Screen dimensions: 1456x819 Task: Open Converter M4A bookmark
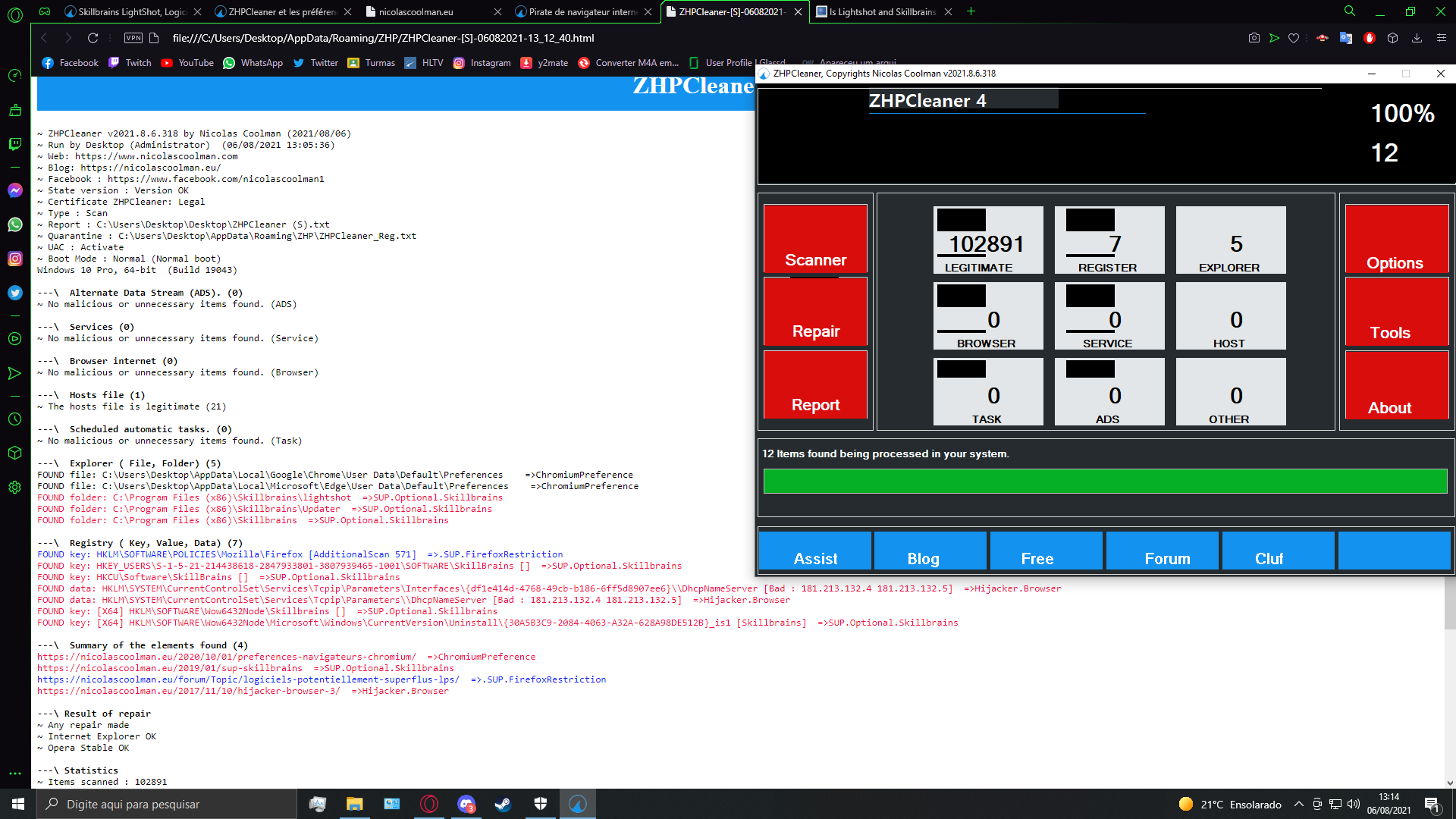pos(628,63)
